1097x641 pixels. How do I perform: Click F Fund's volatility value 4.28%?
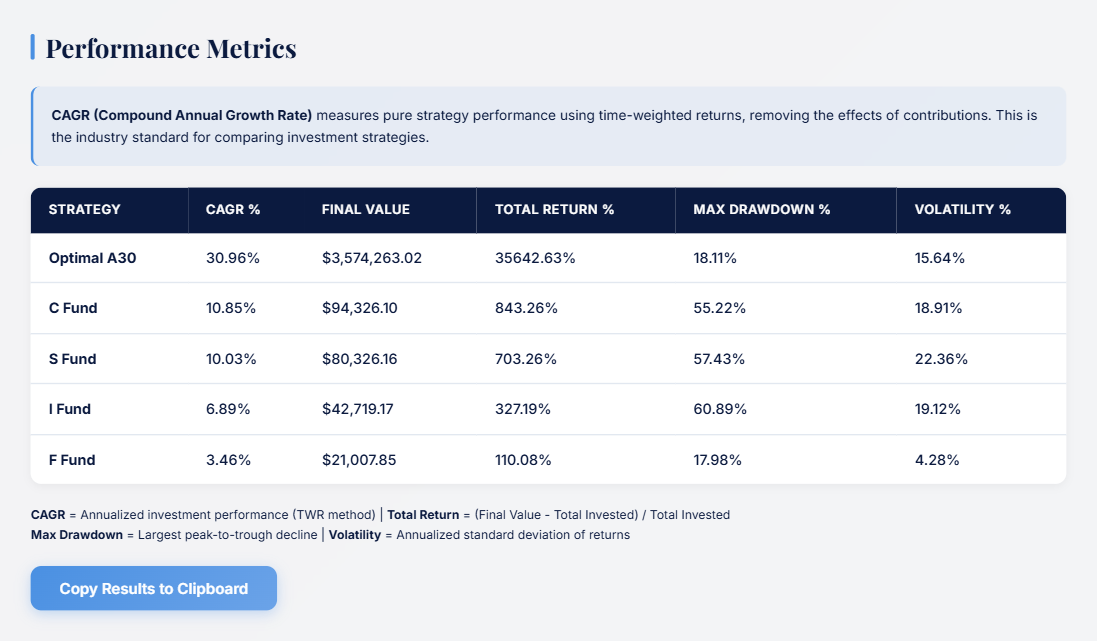(x=935, y=460)
